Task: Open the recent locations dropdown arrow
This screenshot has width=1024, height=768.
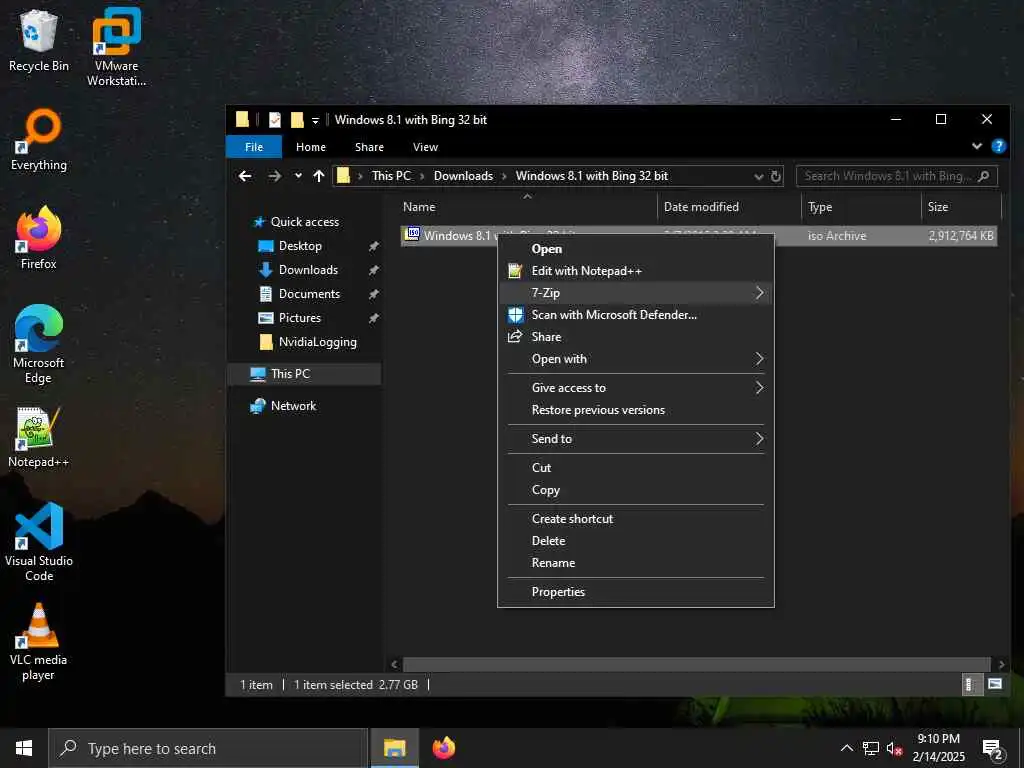Action: click(x=298, y=176)
